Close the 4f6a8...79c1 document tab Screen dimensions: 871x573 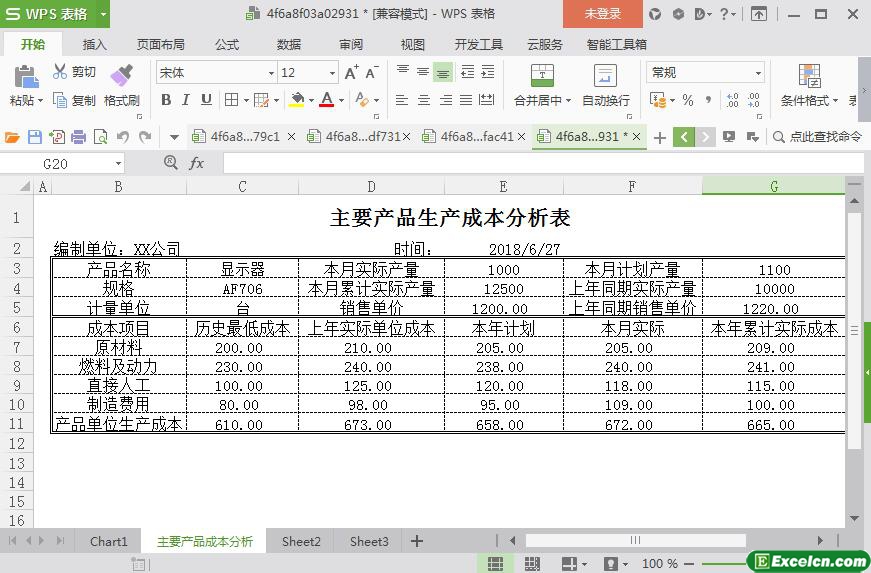pyautogui.click(x=292, y=137)
